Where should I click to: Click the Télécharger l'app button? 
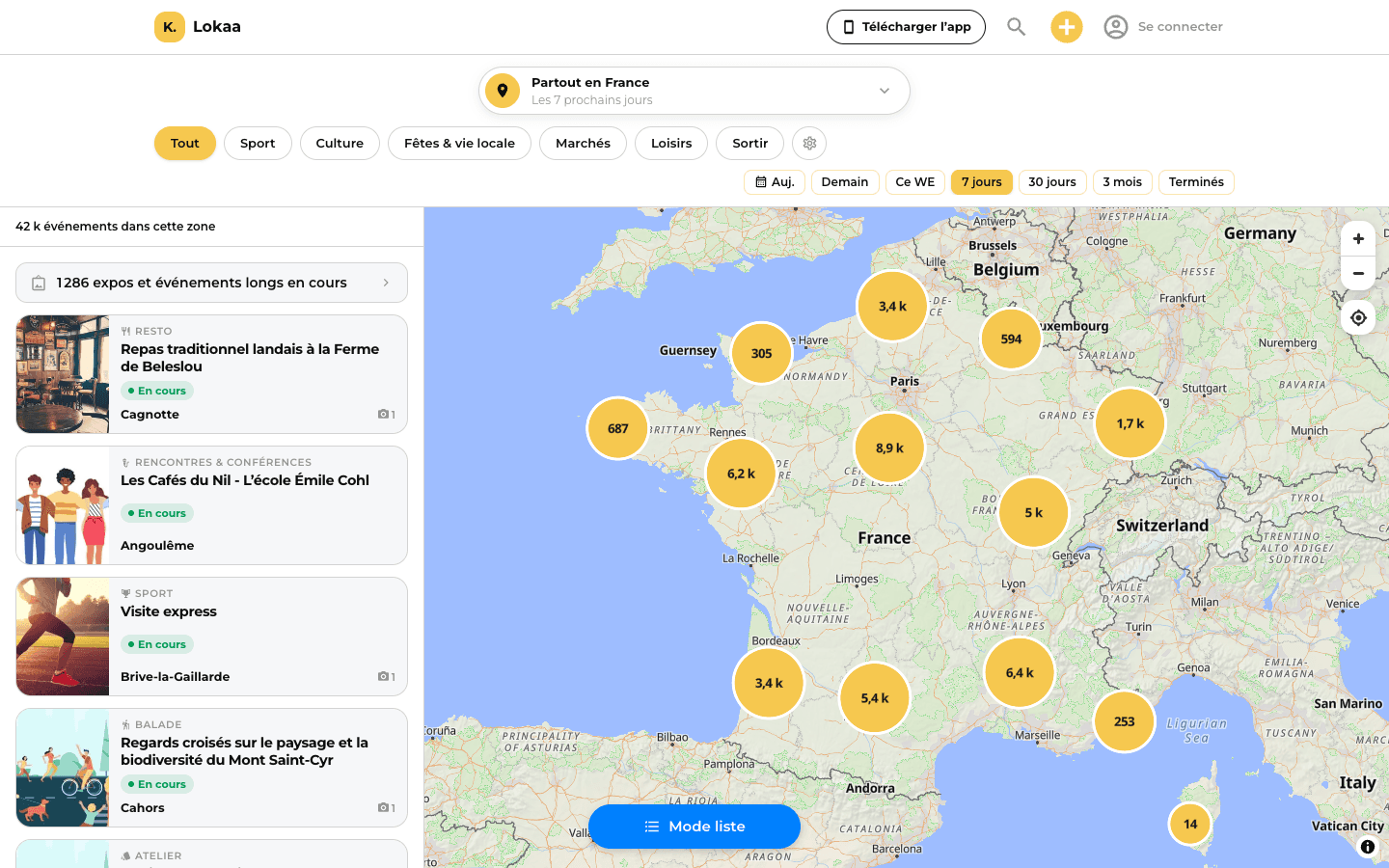(906, 27)
